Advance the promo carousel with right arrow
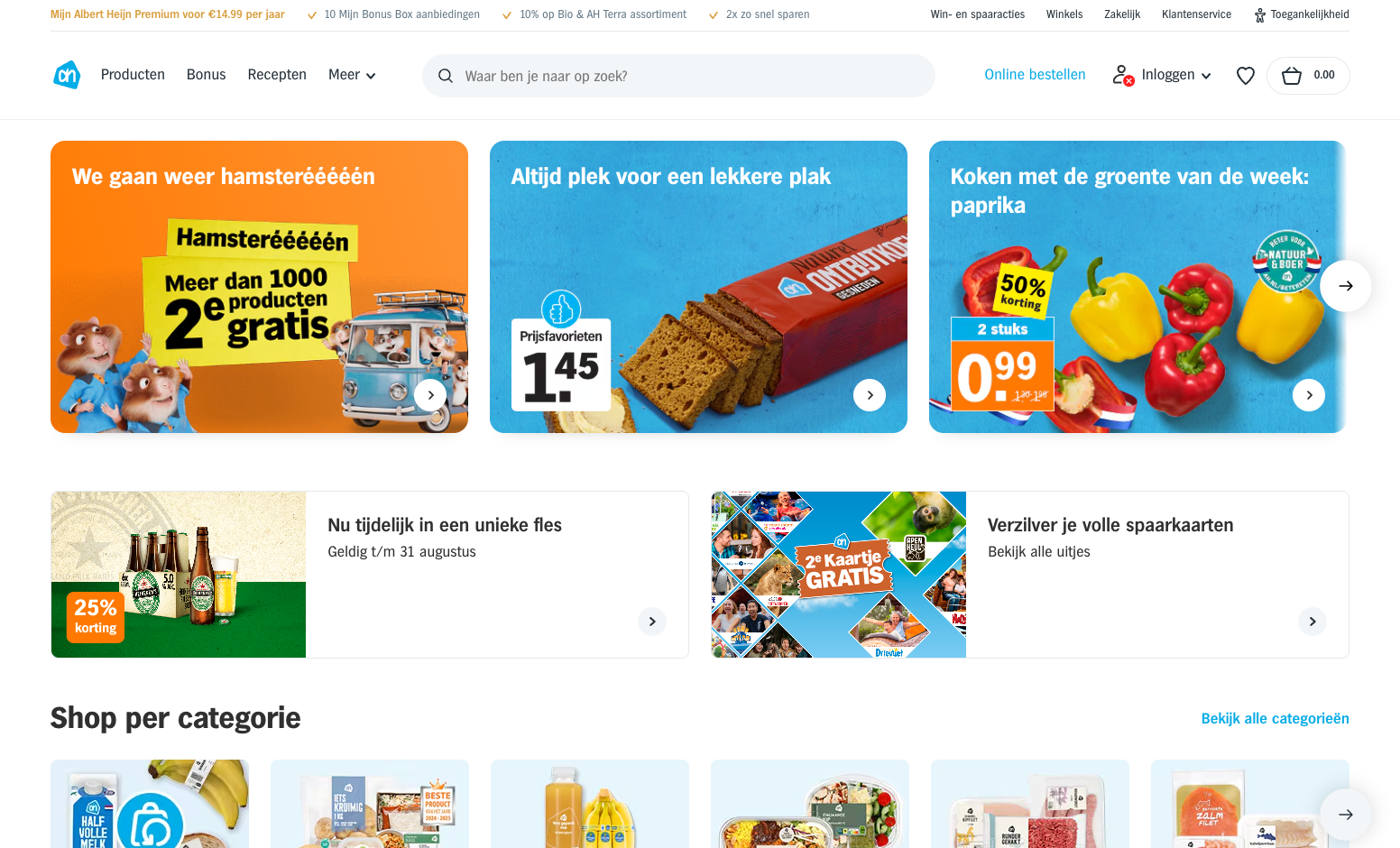 coord(1345,286)
